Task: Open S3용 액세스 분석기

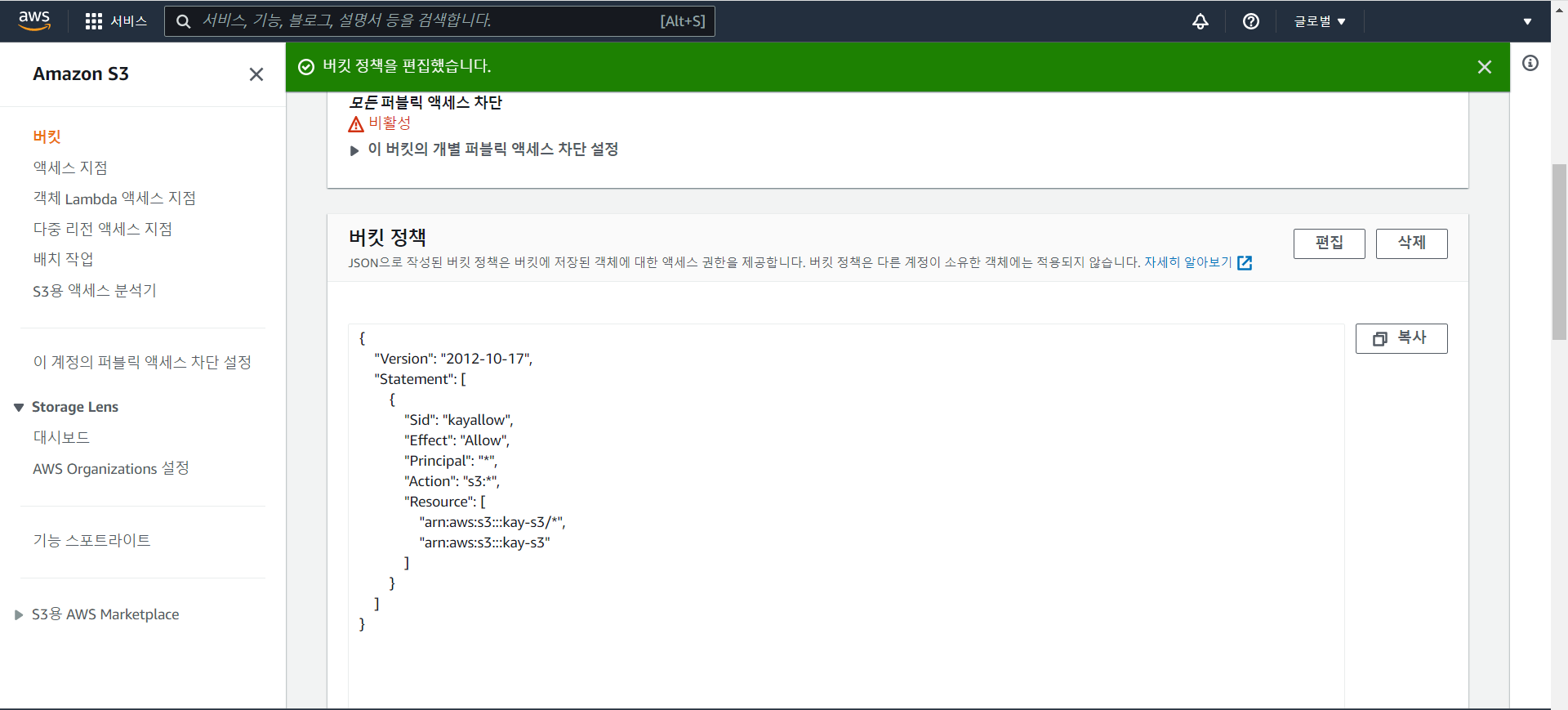Action: tap(95, 290)
